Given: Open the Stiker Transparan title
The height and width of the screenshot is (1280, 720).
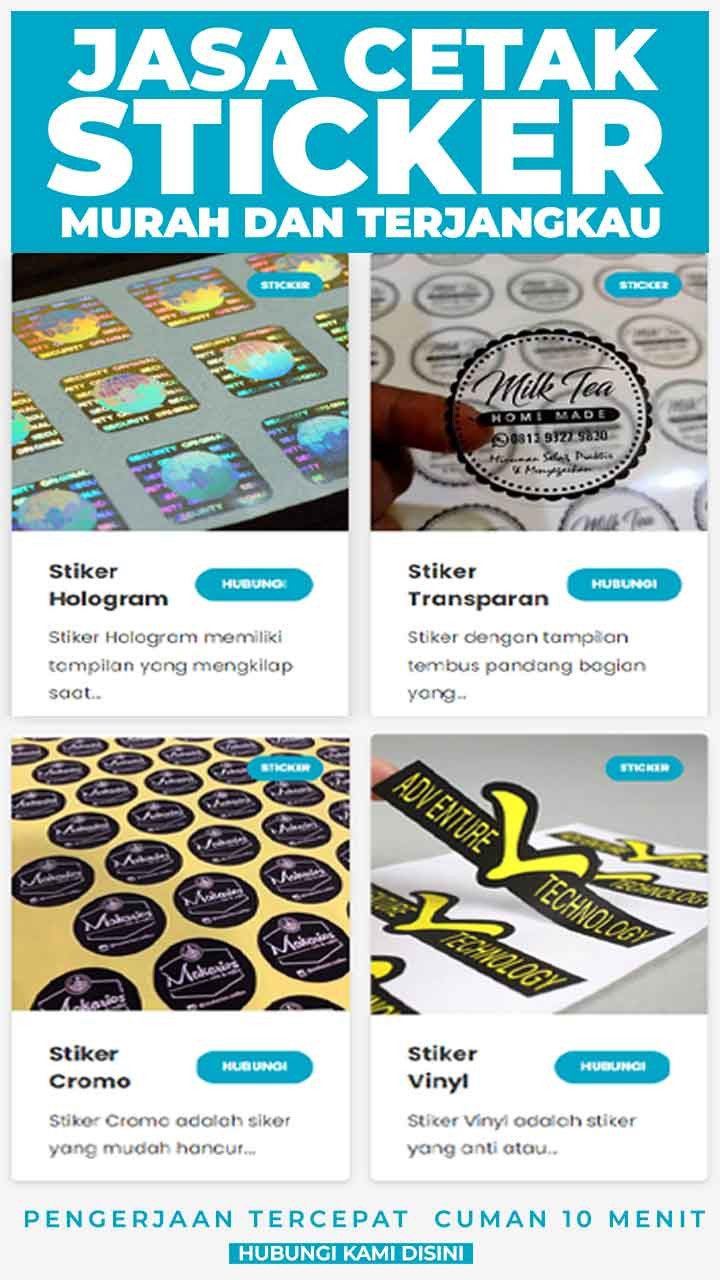Looking at the screenshot, I should 478,585.
